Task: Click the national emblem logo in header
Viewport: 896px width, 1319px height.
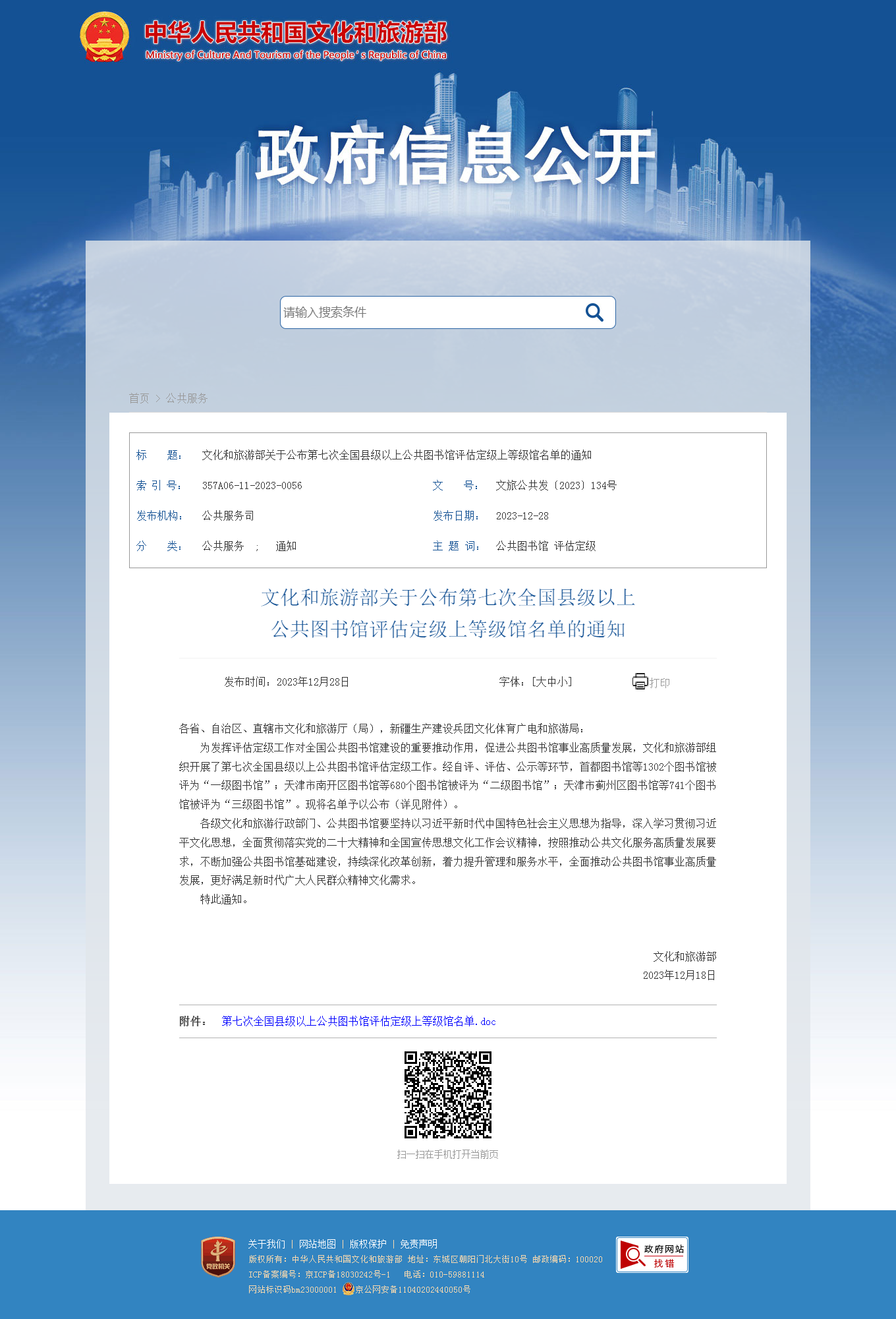Action: 104,38
